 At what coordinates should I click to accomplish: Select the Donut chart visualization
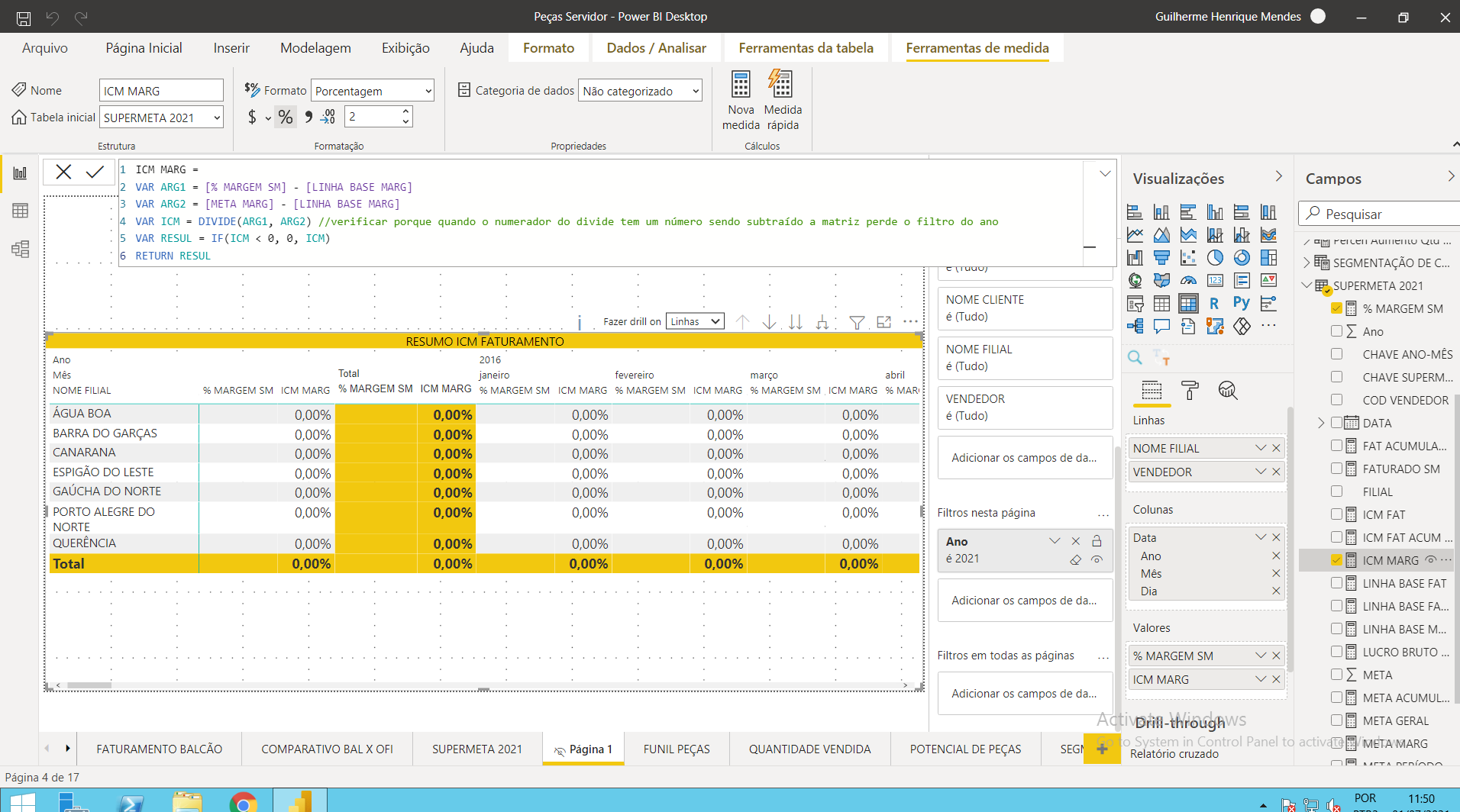tap(1242, 258)
